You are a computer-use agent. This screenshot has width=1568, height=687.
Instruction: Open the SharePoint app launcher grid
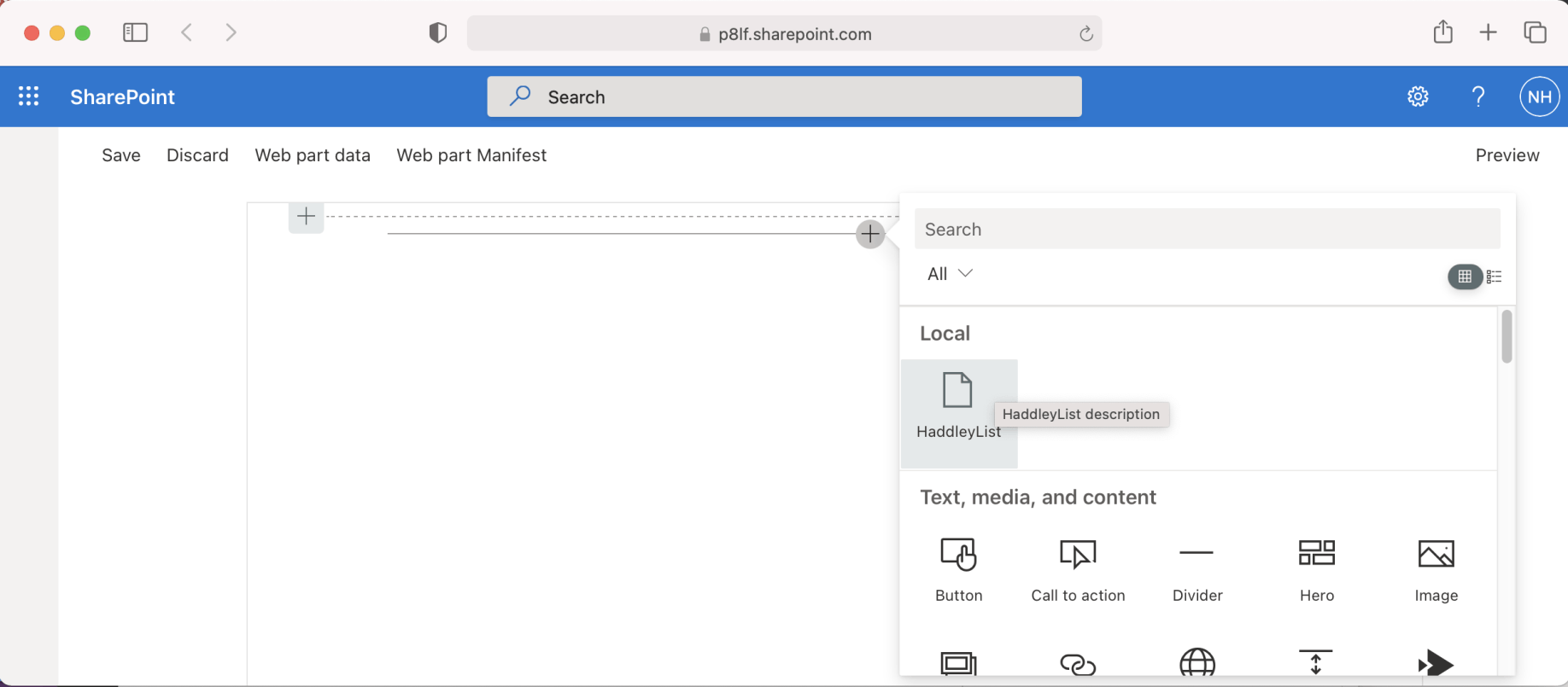pos(28,96)
